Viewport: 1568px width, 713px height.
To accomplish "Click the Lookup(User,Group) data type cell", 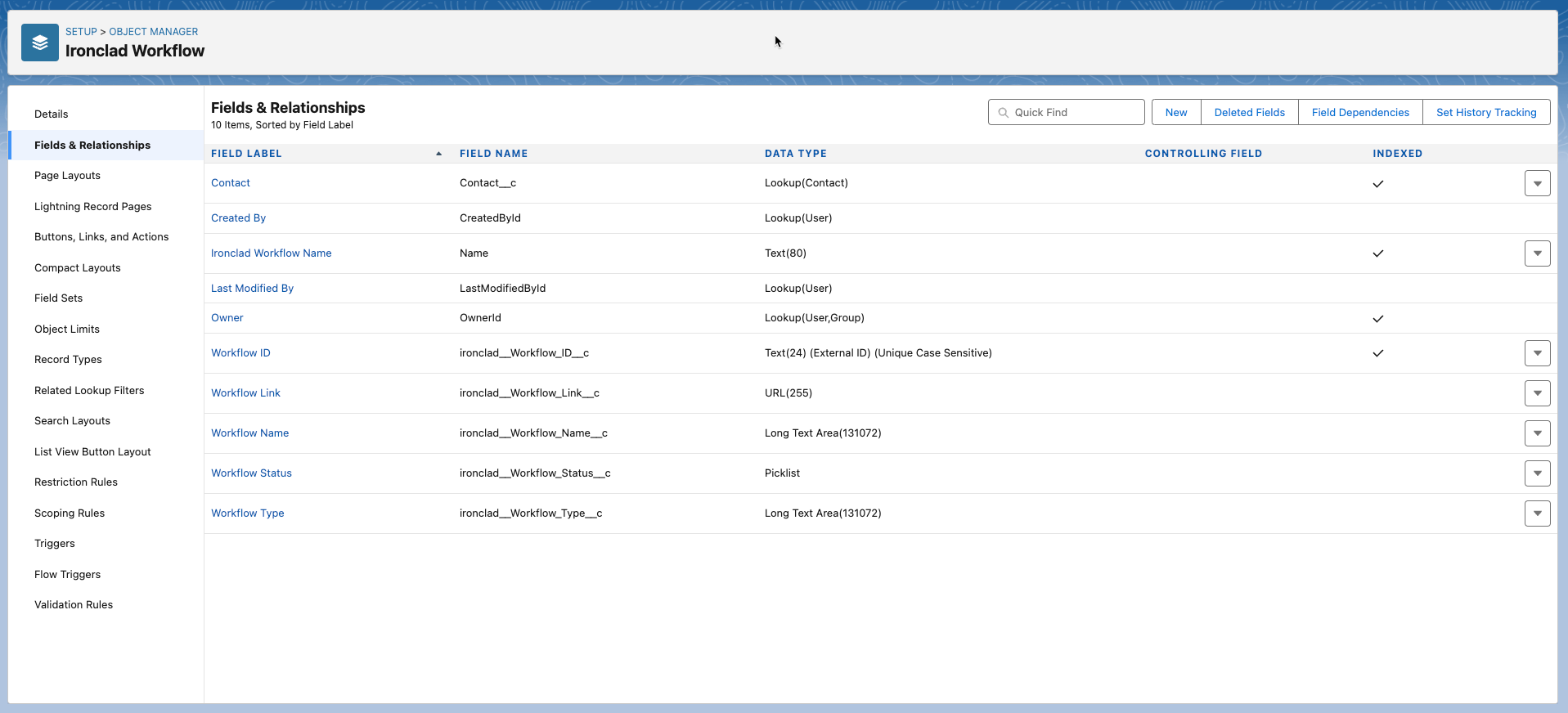I will tap(815, 318).
